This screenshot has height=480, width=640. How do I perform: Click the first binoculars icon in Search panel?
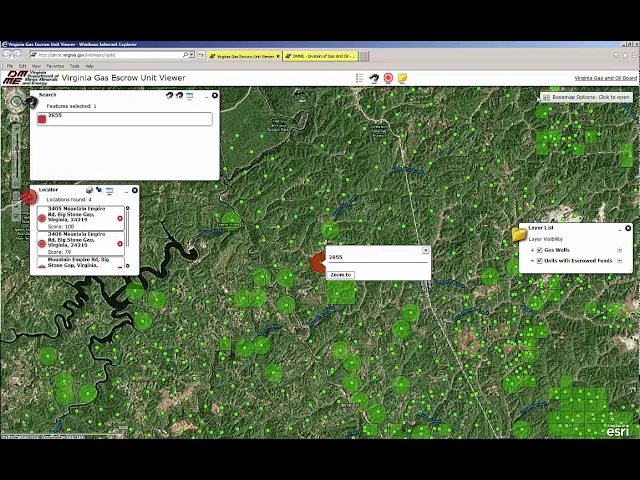pos(169,95)
